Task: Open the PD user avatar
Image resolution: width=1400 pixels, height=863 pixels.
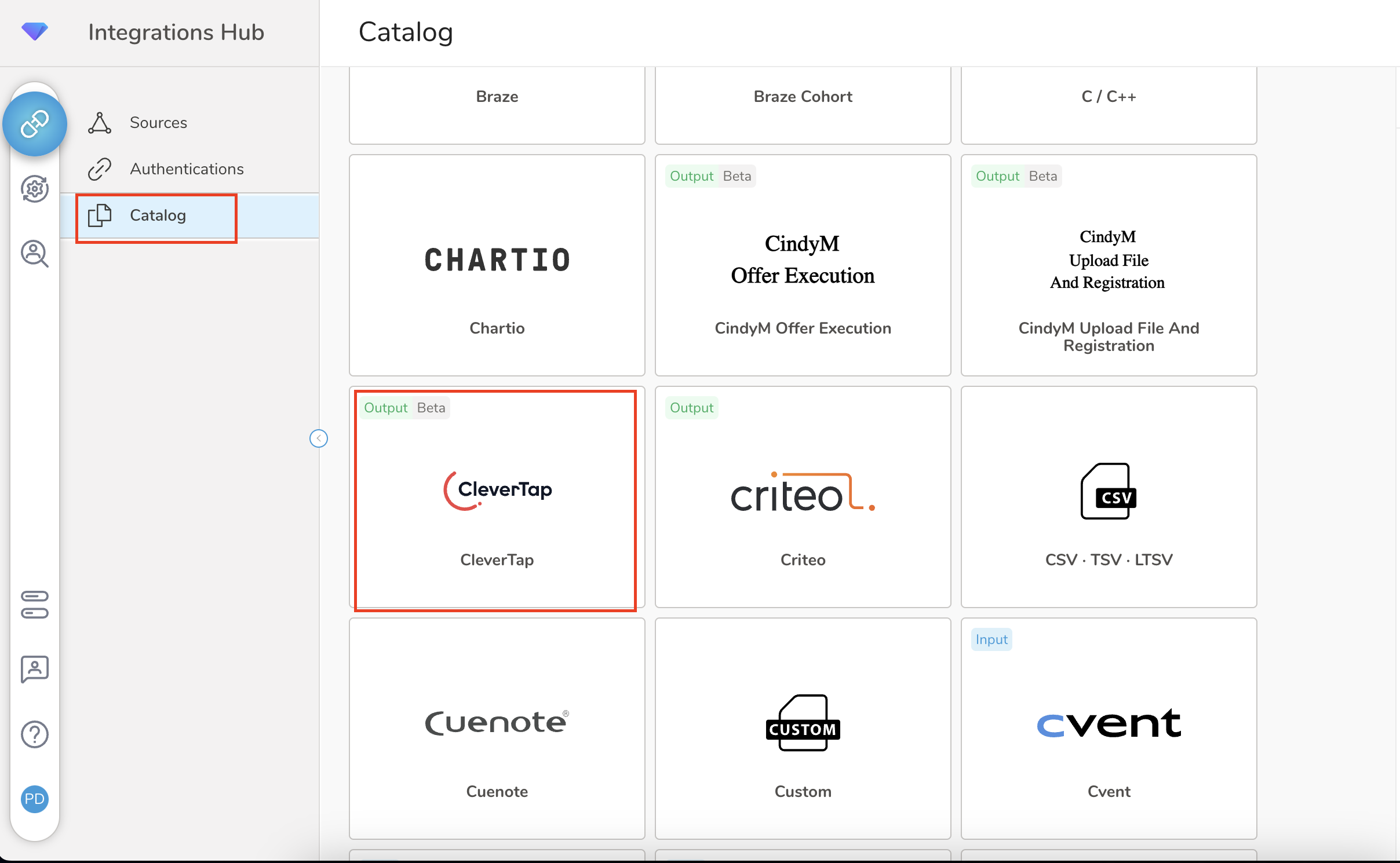Action: pyautogui.click(x=35, y=799)
